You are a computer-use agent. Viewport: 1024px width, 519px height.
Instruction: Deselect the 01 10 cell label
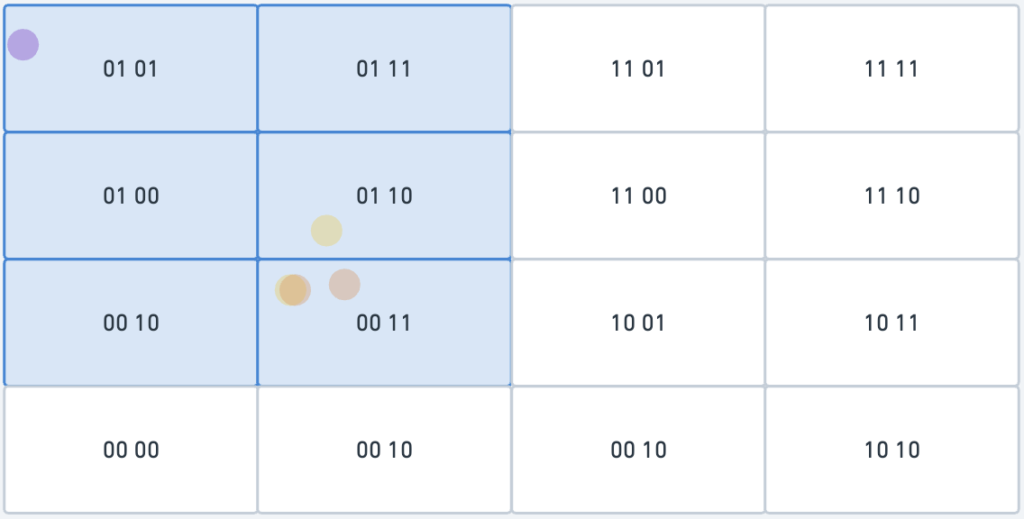point(384,196)
